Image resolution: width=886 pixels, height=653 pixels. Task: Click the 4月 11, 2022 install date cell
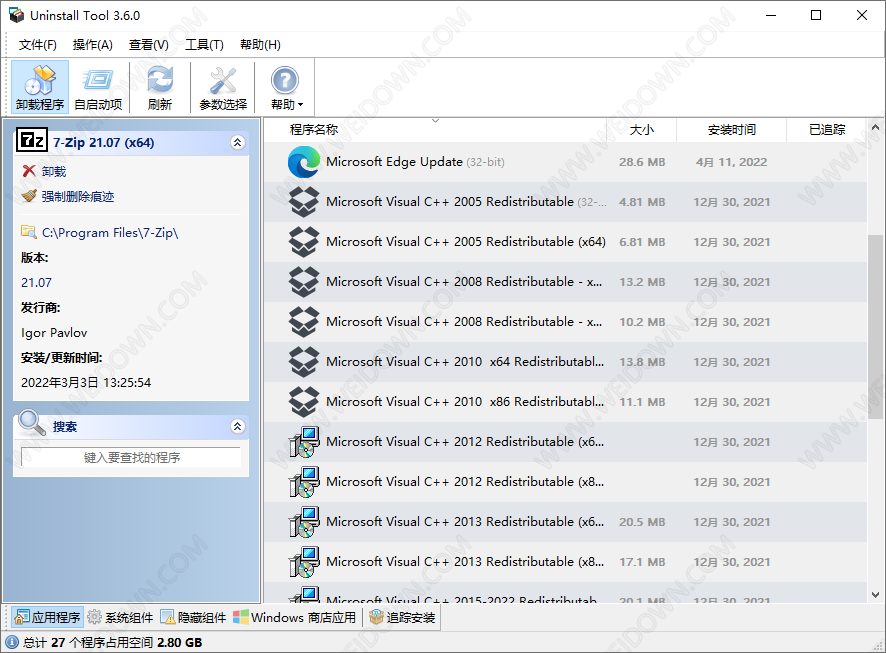[x=731, y=162]
